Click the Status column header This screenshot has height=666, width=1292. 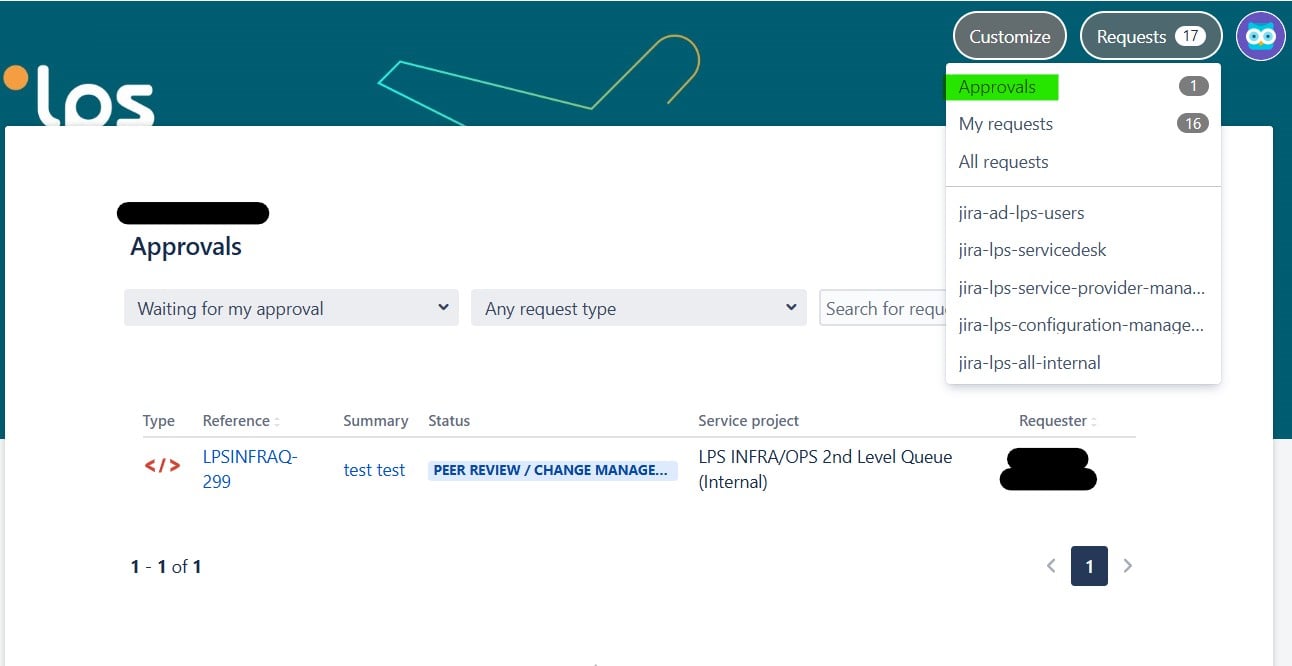pos(449,421)
